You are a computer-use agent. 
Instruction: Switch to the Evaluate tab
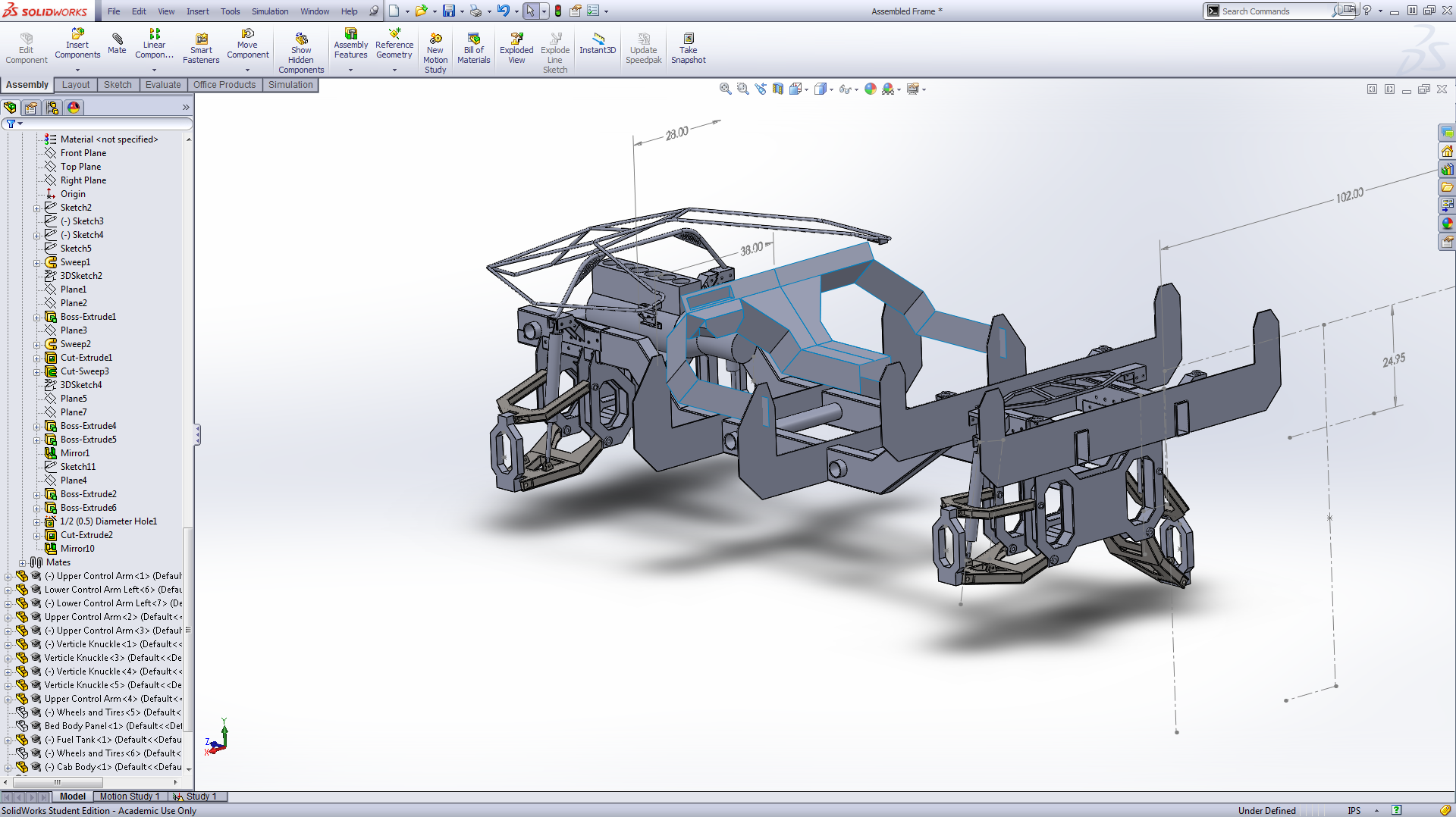(163, 85)
